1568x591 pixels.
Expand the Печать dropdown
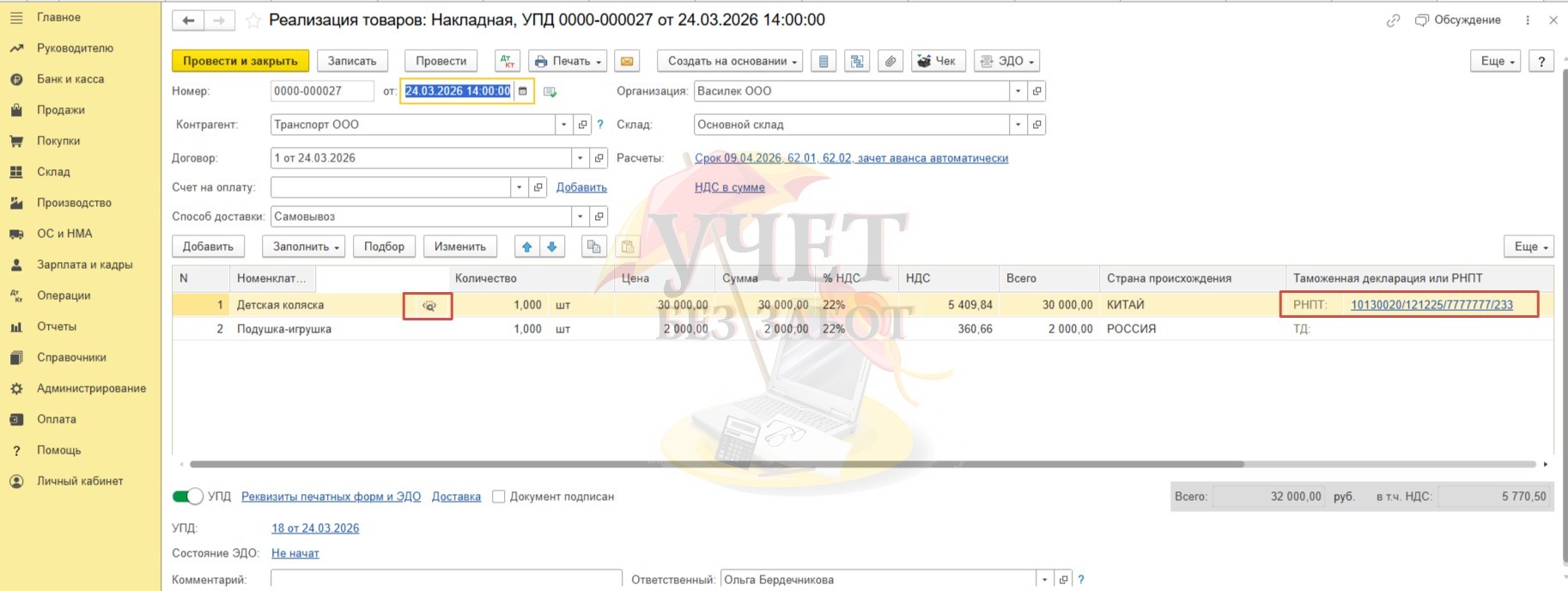(568, 61)
